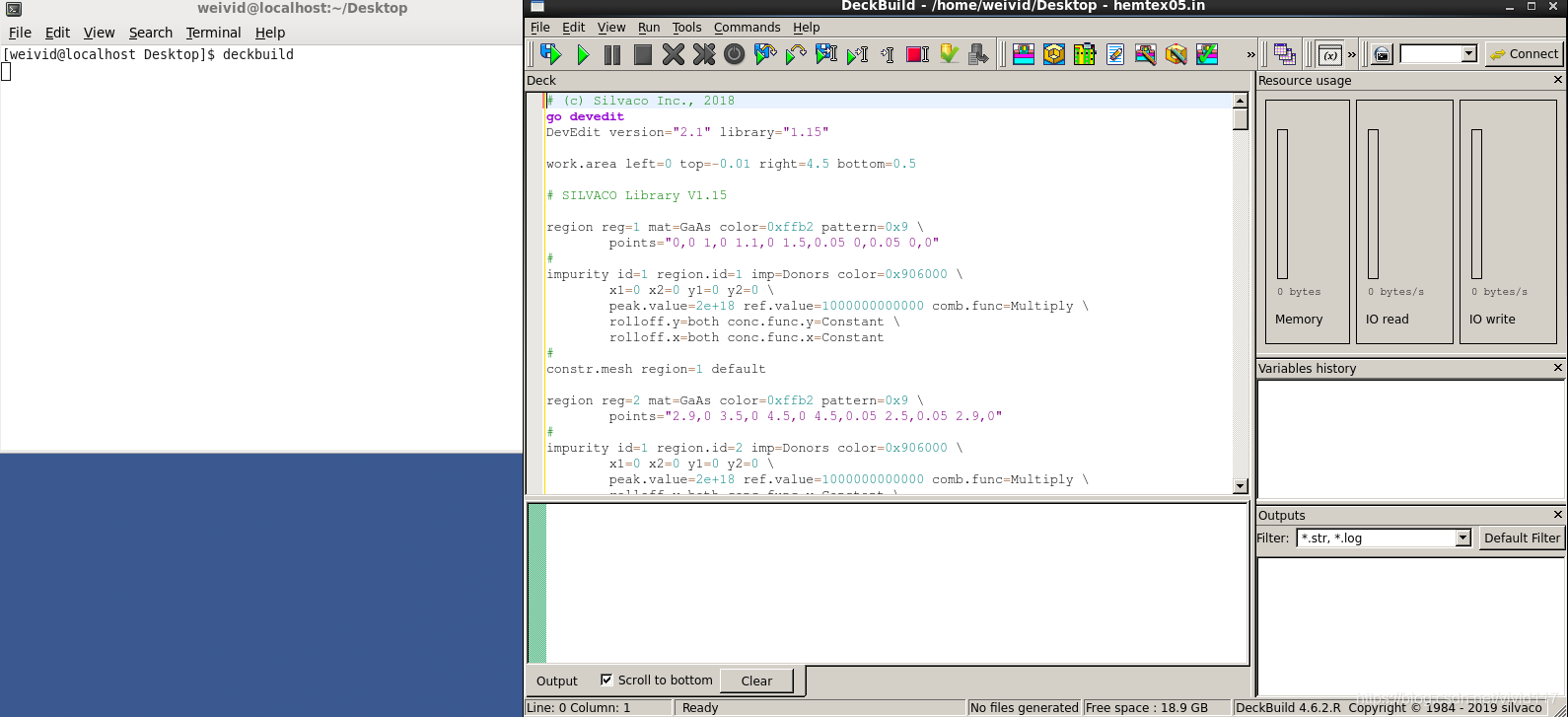Click the Connect button

1525,54
